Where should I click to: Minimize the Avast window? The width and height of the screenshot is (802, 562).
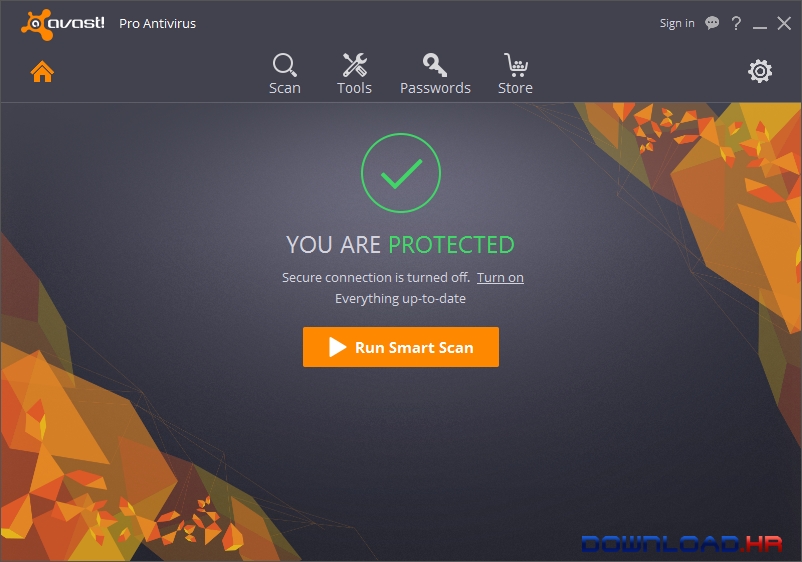[x=760, y=24]
